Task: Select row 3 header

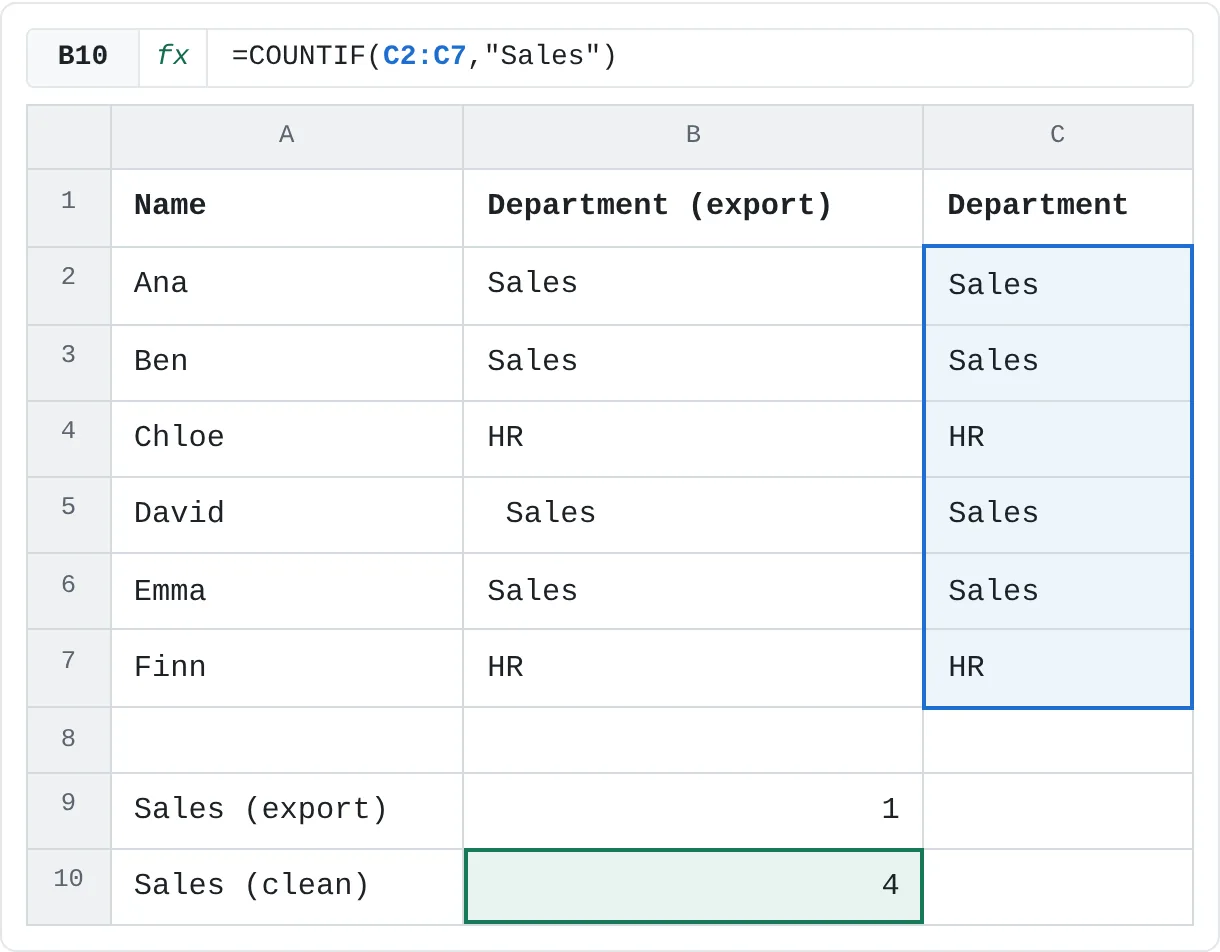Action: (x=69, y=362)
